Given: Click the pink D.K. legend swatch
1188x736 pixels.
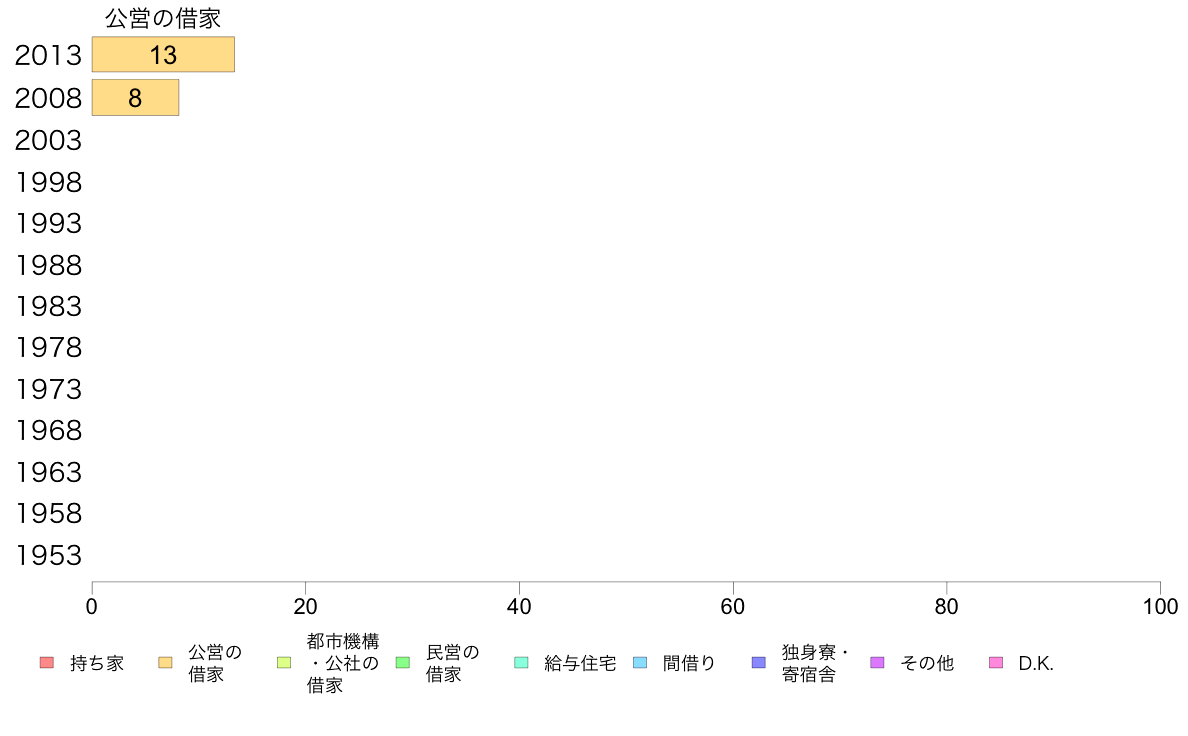Looking at the screenshot, I should coord(996,663).
